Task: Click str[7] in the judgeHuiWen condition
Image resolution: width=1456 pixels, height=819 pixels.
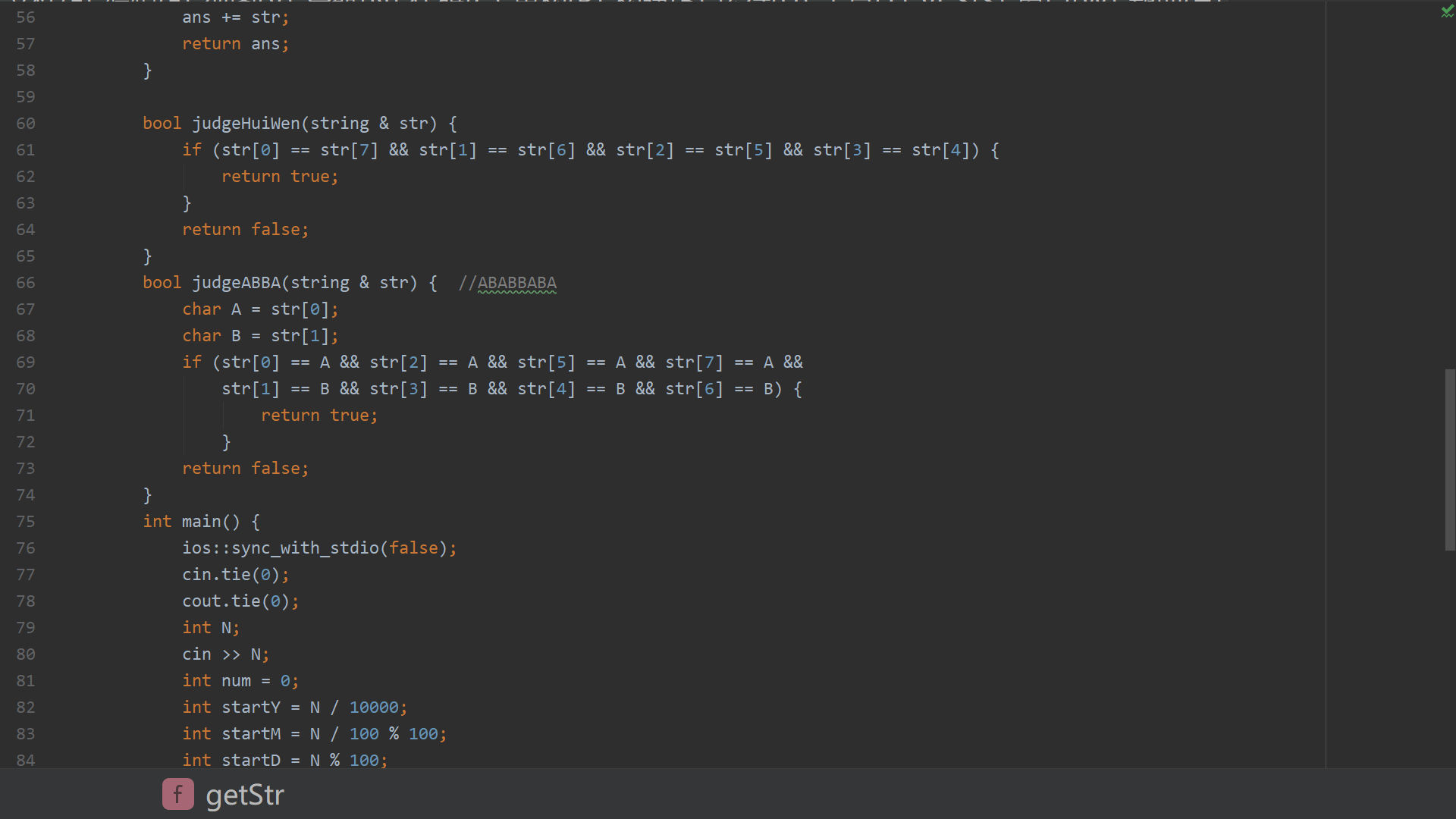Action: point(349,150)
